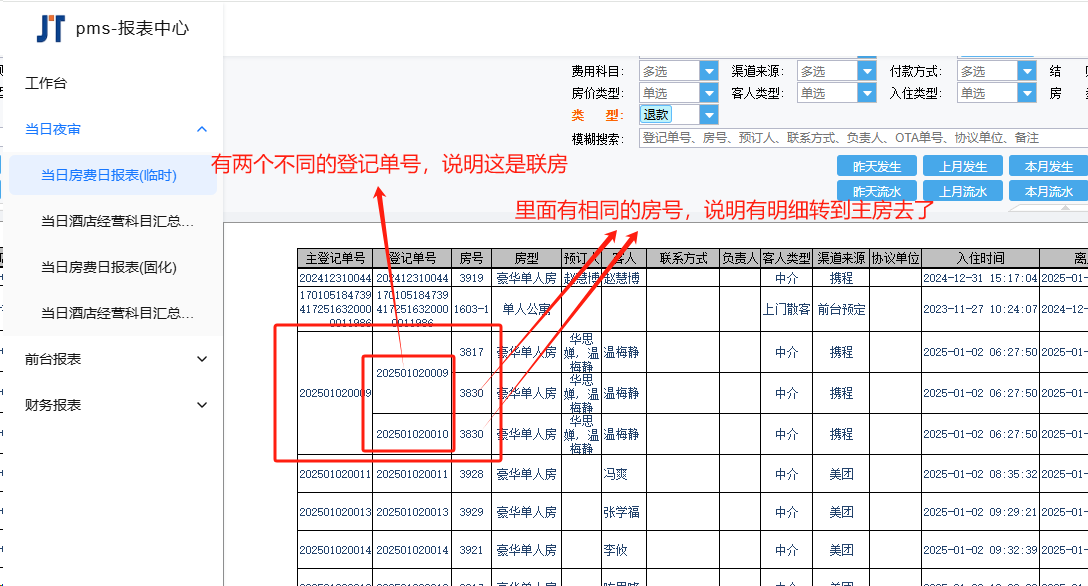Click the JT logo icon

pos(50,28)
